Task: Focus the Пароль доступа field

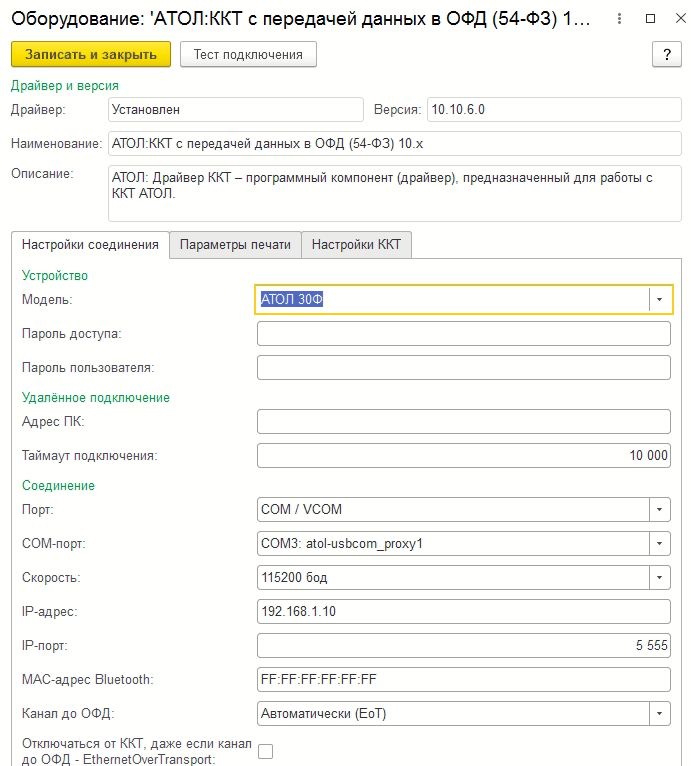Action: pyautogui.click(x=463, y=334)
